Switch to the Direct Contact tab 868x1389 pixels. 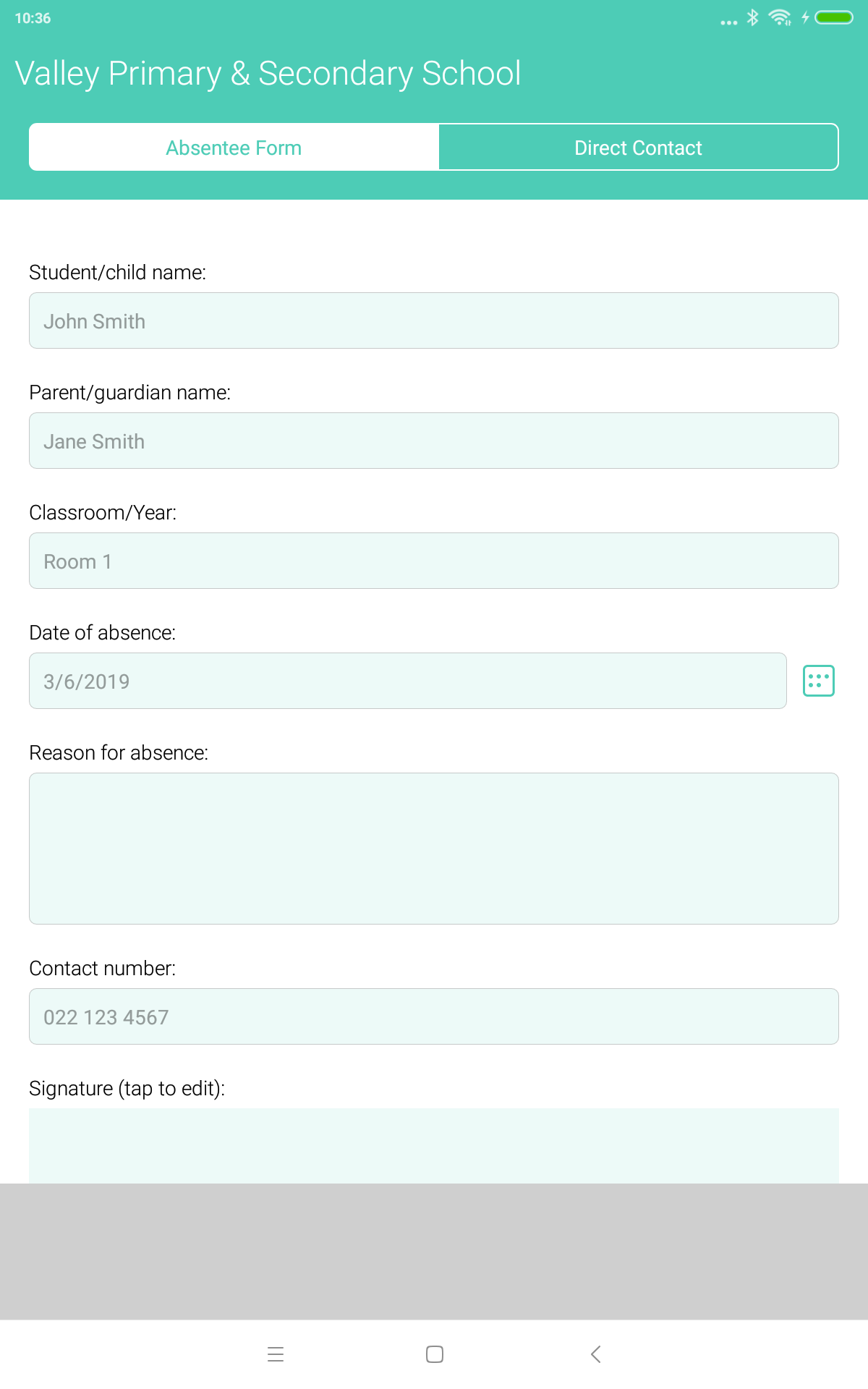[x=639, y=148]
